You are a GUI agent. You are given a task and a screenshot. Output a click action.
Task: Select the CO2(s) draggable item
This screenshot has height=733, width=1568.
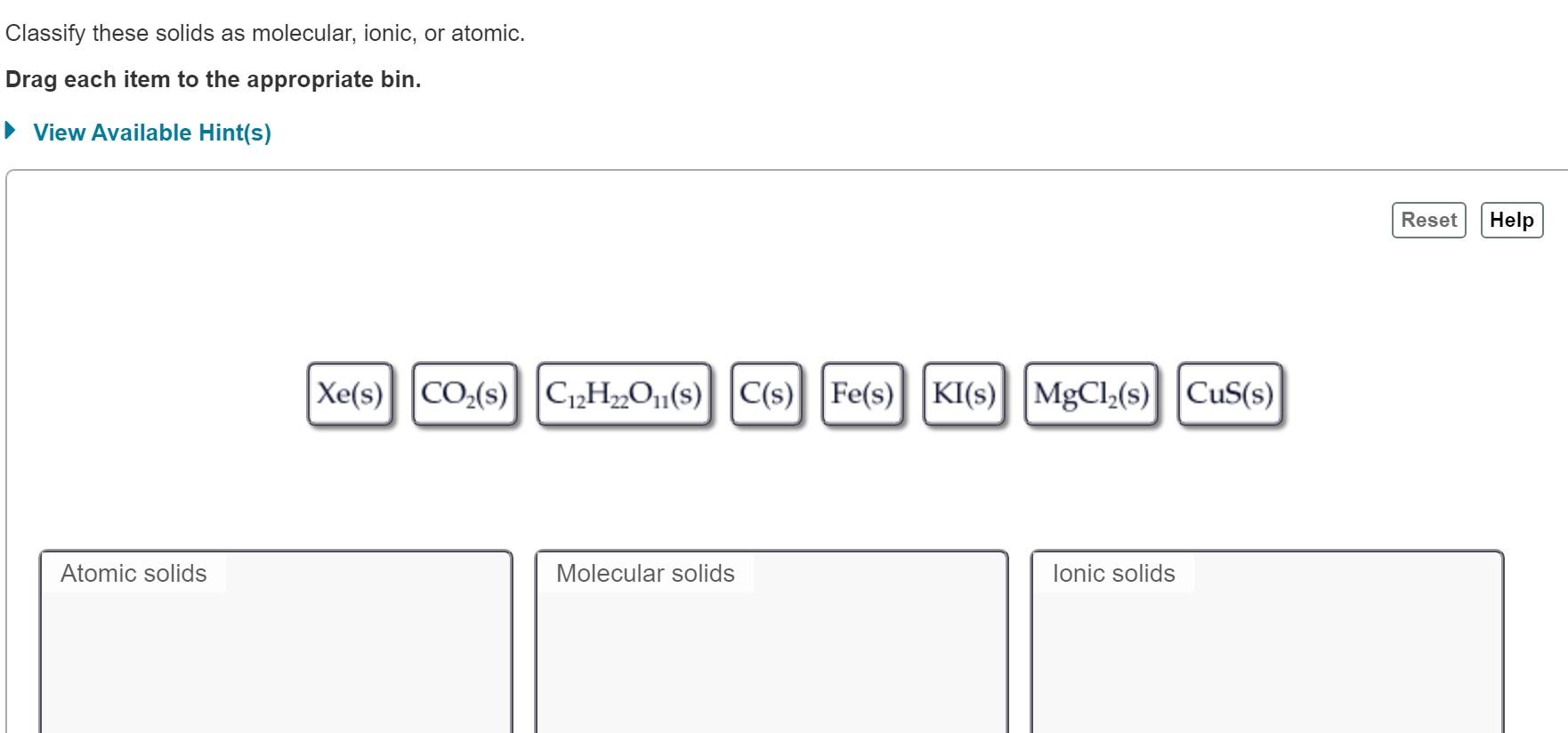pos(465,392)
